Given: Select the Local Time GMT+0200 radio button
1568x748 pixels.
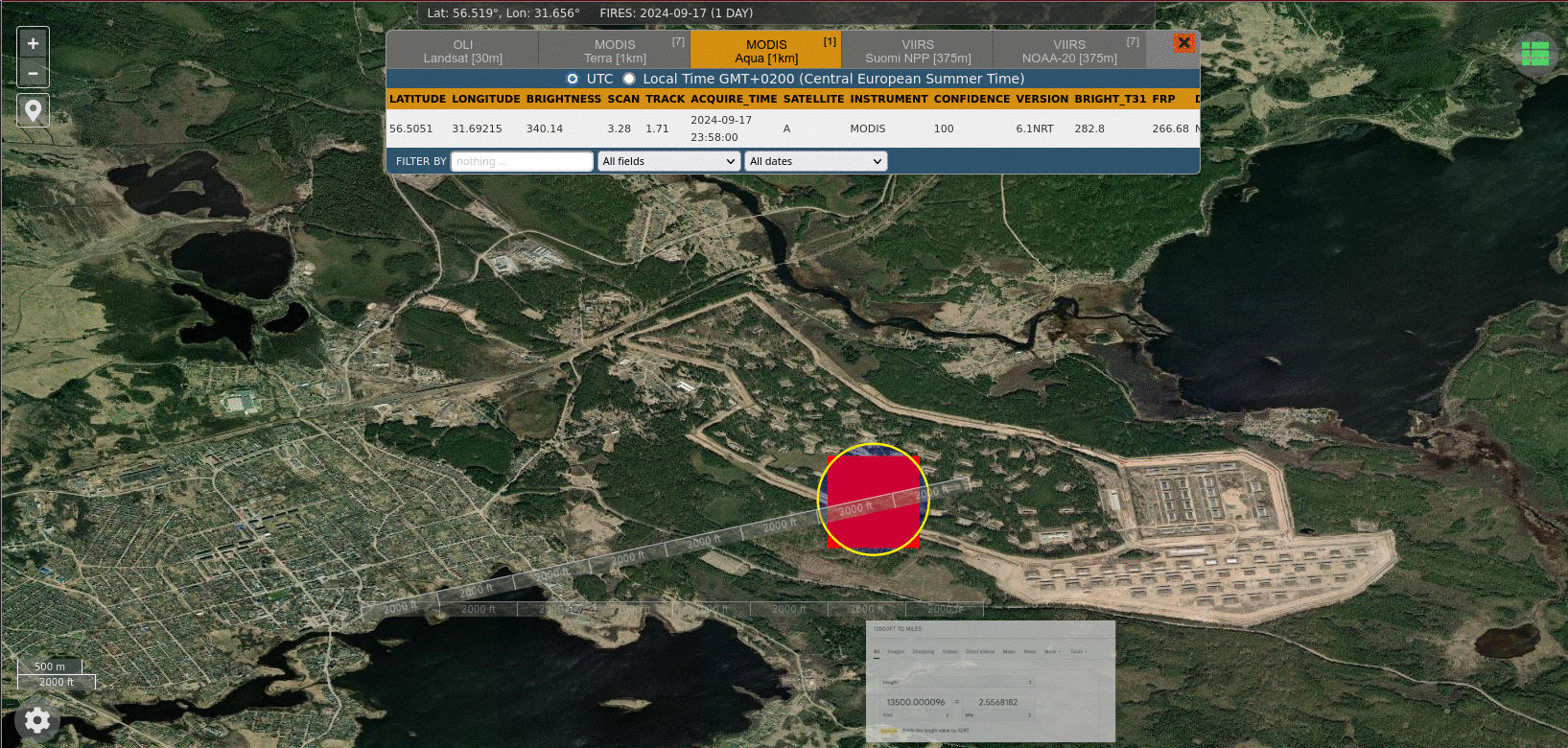Looking at the screenshot, I should (629, 79).
